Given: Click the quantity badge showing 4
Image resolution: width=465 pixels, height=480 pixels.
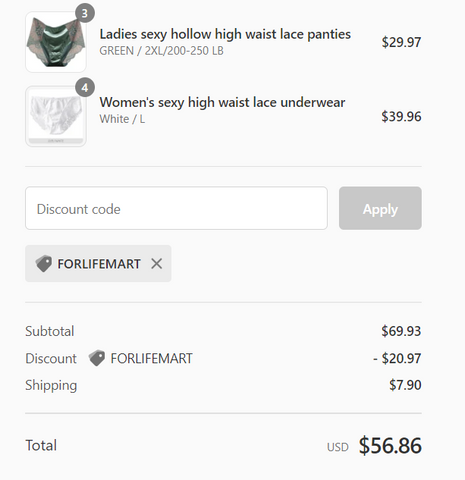Looking at the screenshot, I should click(x=85, y=88).
